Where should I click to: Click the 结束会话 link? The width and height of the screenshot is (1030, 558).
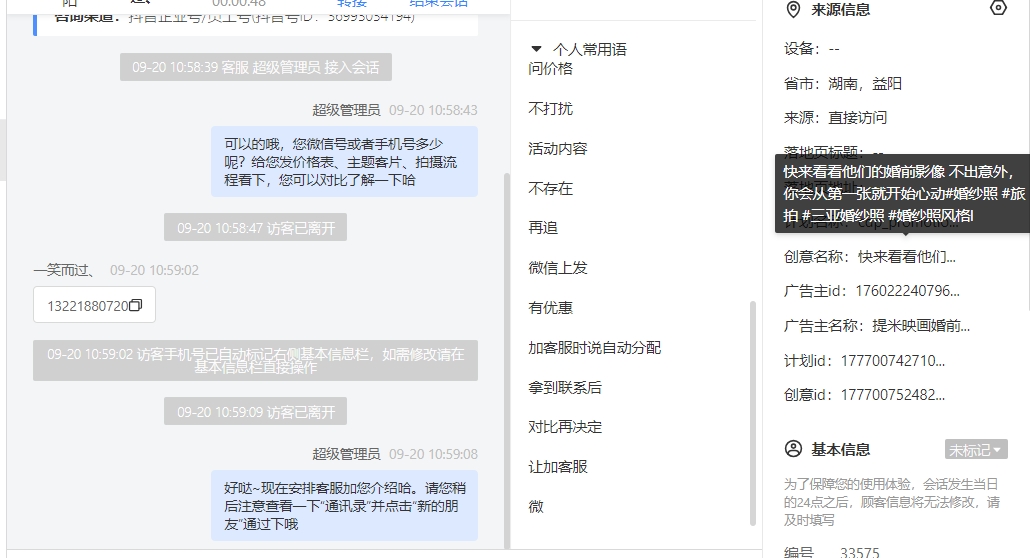click(438, 3)
